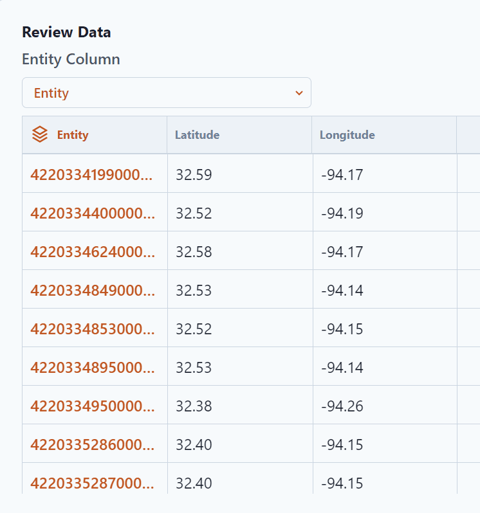Select longitude cell -94.19
The height and width of the screenshot is (513, 480).
(x=342, y=213)
